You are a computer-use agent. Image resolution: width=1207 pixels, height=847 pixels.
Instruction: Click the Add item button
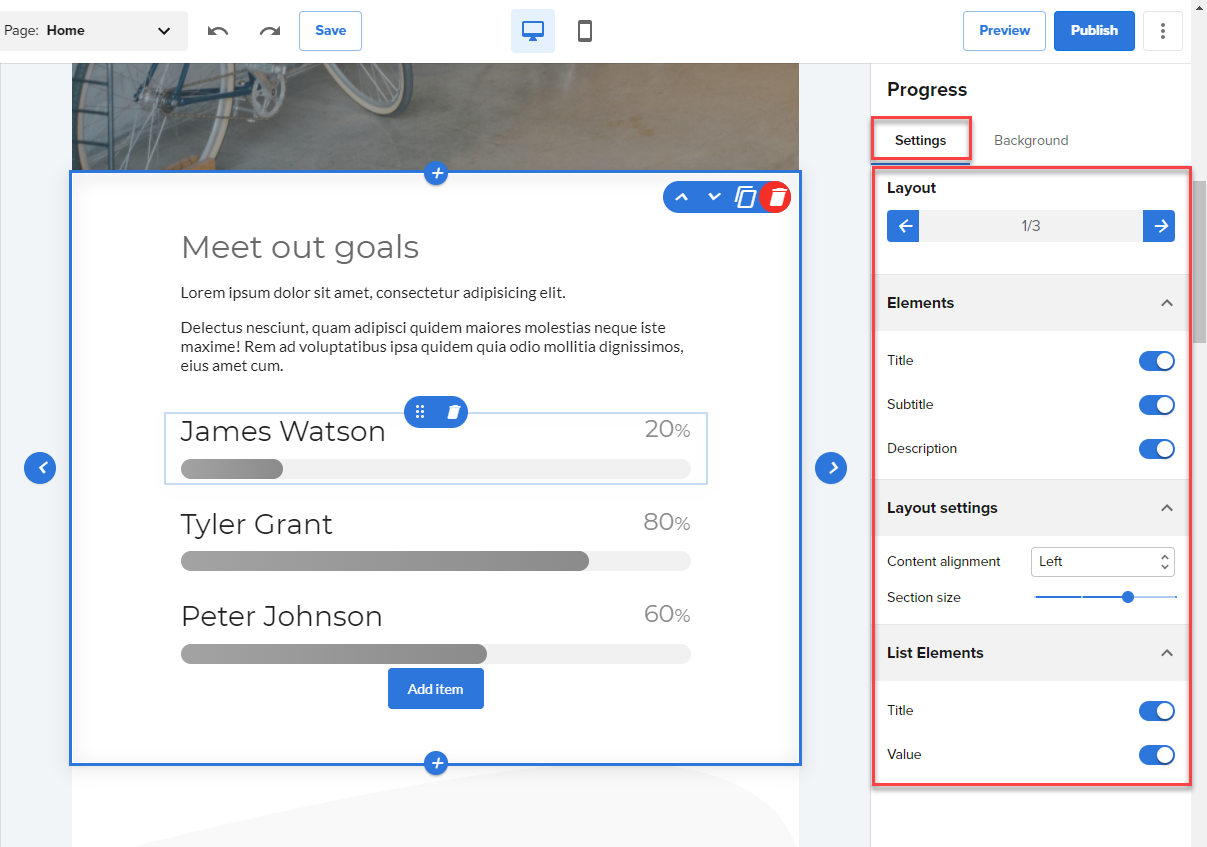pyautogui.click(x=435, y=689)
